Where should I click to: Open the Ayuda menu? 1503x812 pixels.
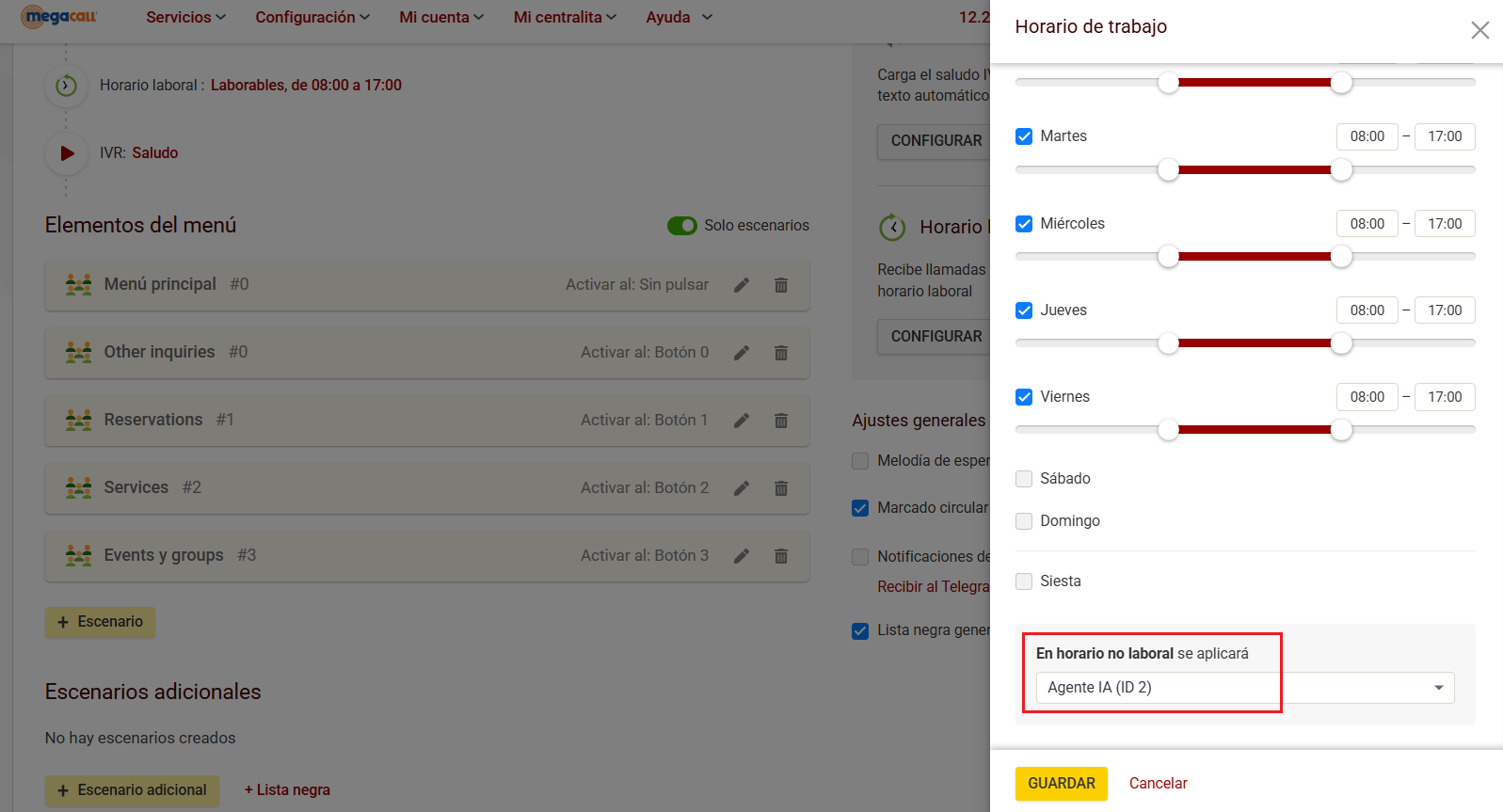pyautogui.click(x=679, y=17)
